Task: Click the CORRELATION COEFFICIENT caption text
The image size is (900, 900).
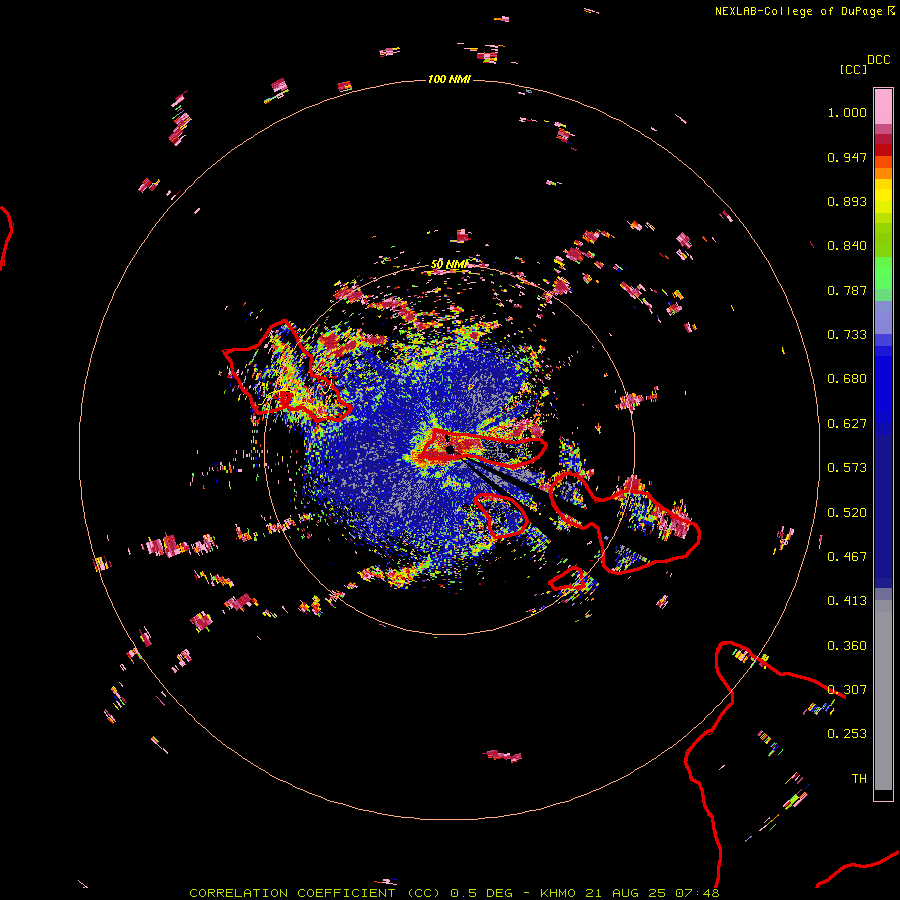Action: pyautogui.click(x=292, y=893)
